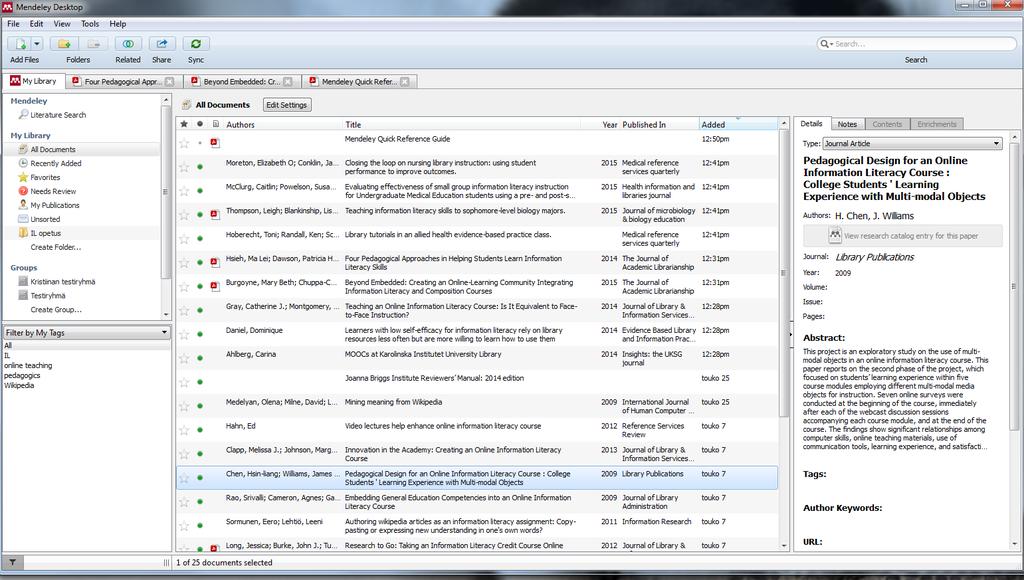This screenshot has width=1024, height=580.
Task: Filter by the 'Wikipedia' tag
Action: 19,385
